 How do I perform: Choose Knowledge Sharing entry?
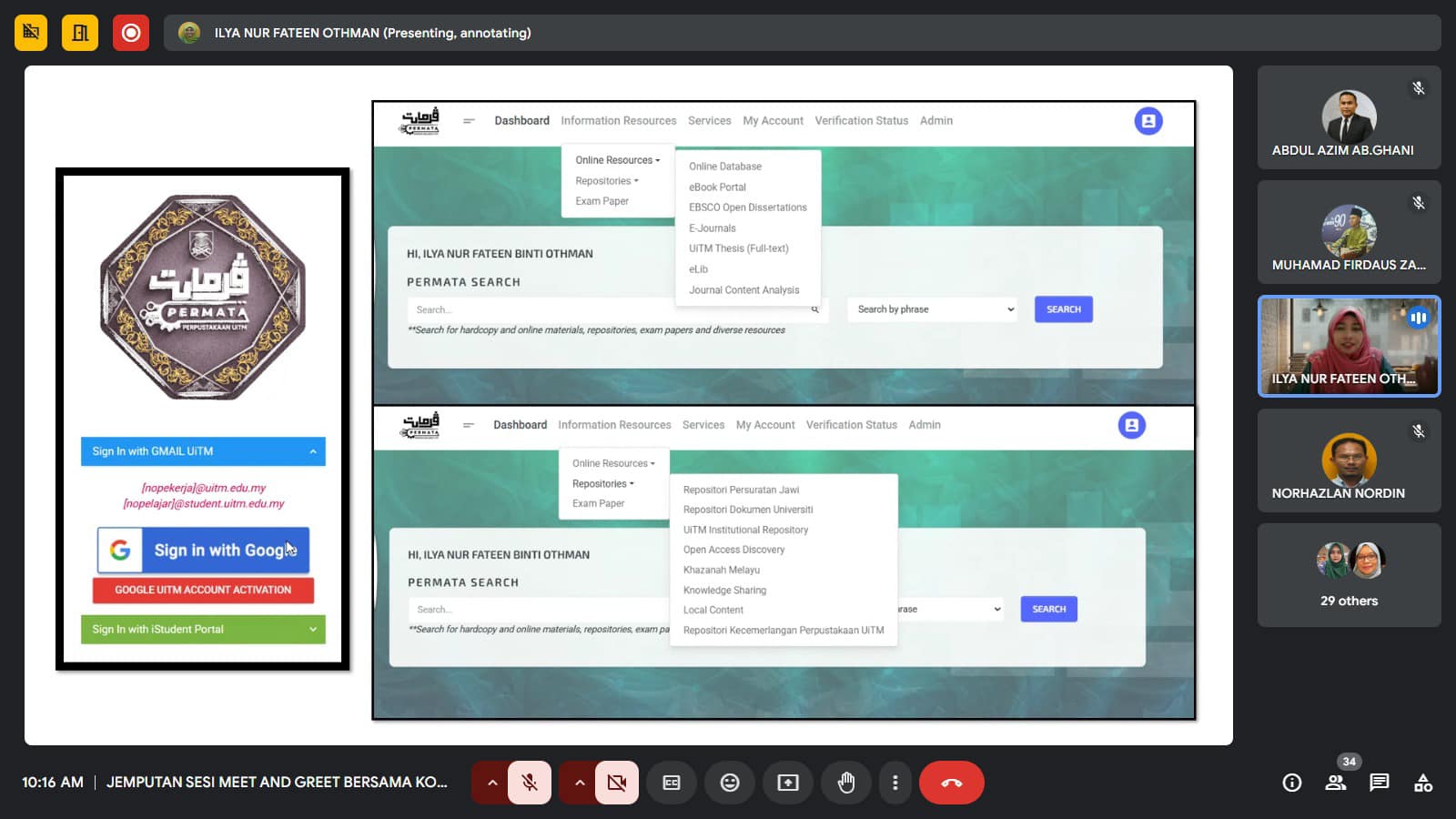(x=724, y=590)
